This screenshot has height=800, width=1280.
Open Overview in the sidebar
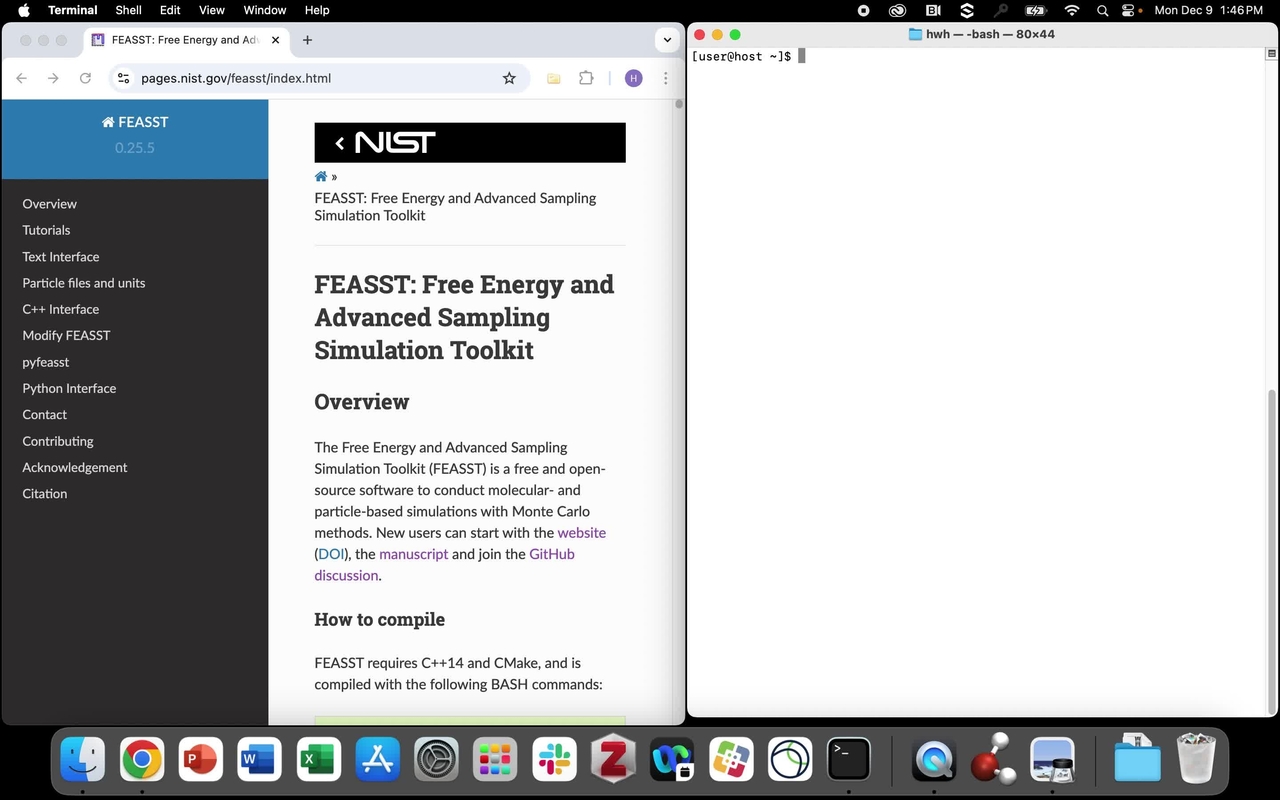coord(50,204)
